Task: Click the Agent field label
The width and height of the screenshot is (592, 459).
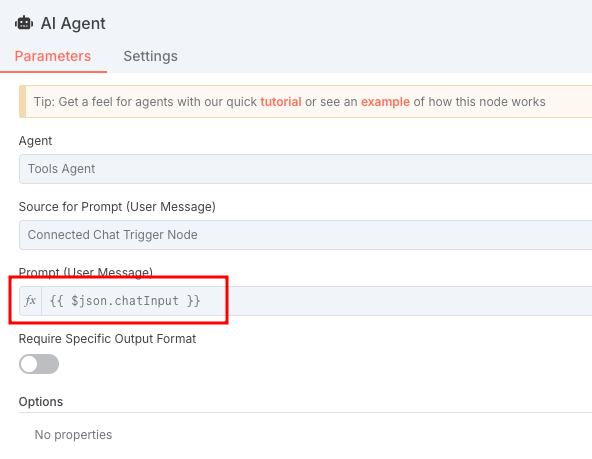Action: (35, 141)
